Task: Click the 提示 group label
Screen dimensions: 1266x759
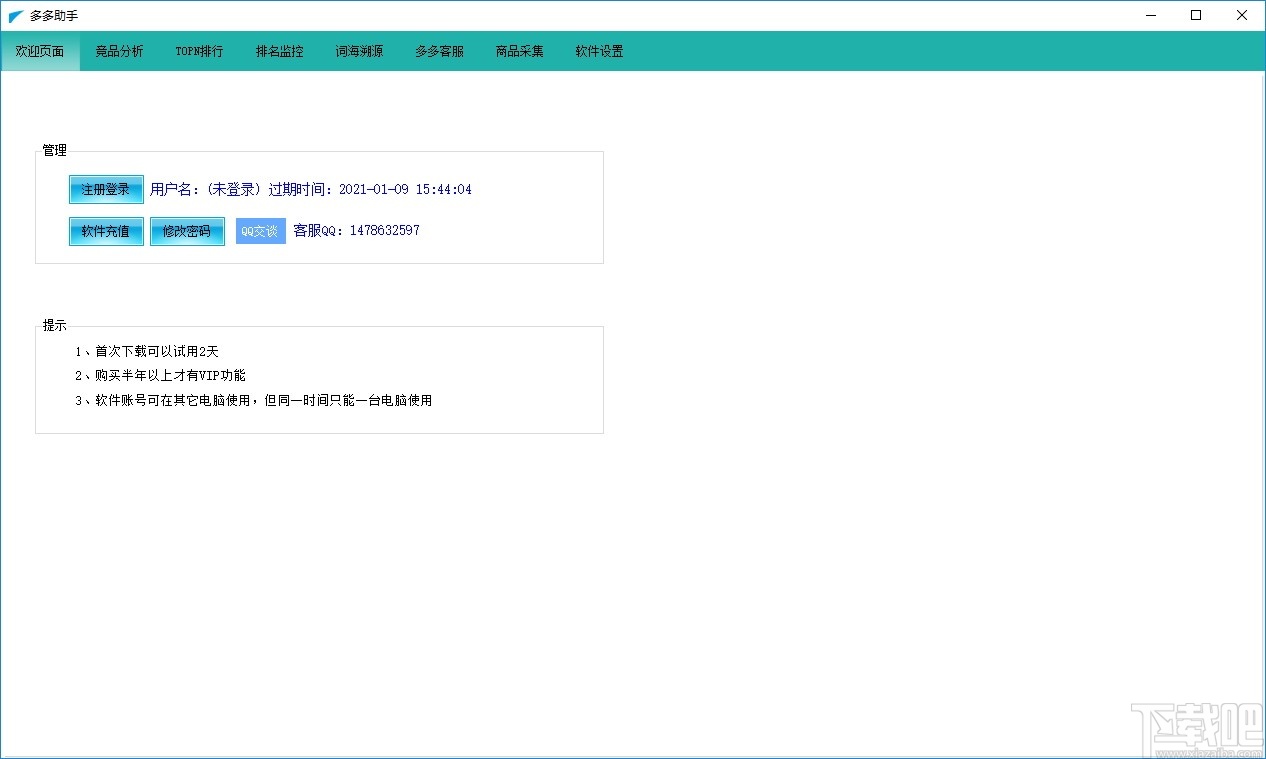Action: click(54, 326)
